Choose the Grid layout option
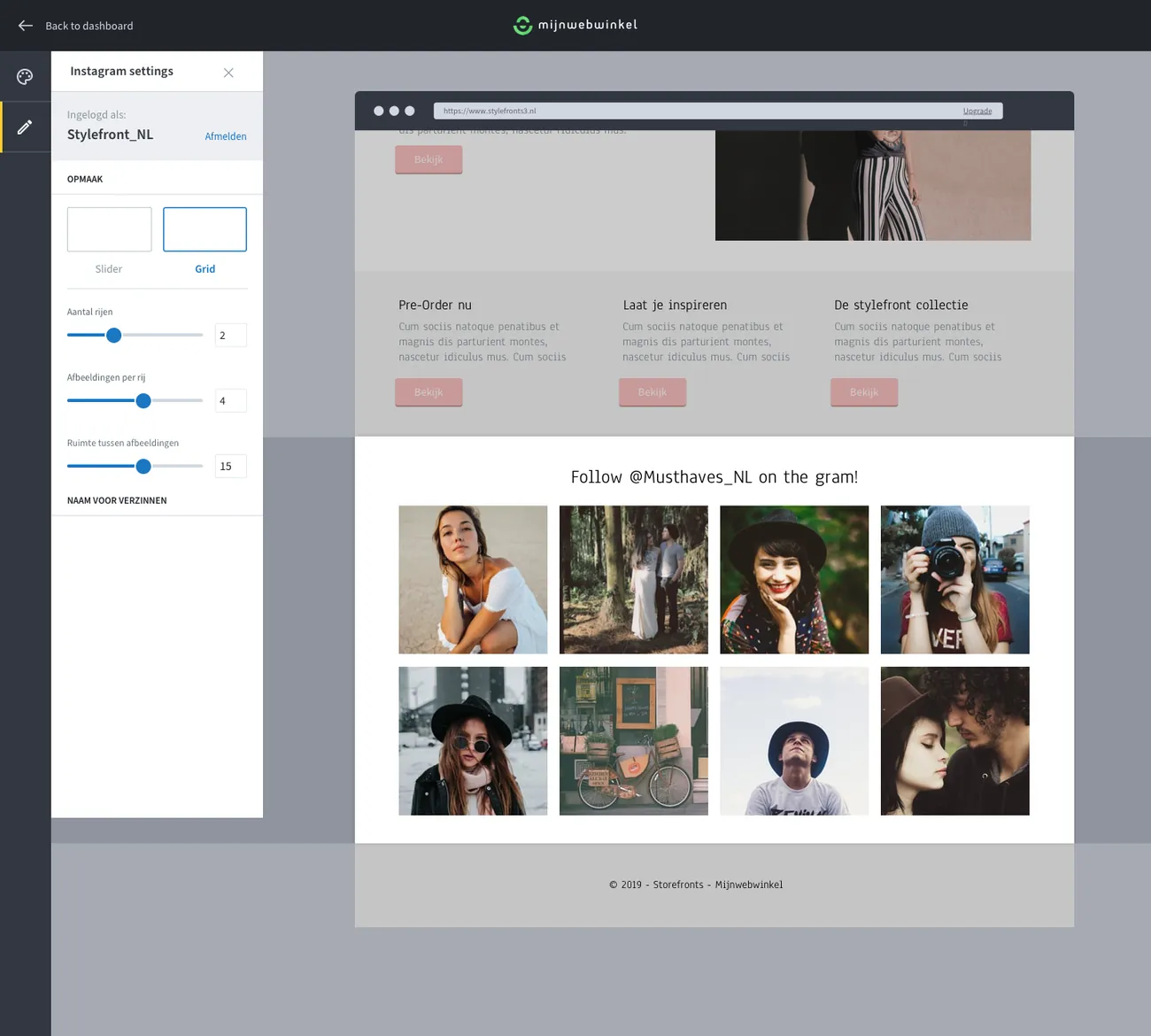Screen dimensions: 1151x1036 [x=205, y=229]
